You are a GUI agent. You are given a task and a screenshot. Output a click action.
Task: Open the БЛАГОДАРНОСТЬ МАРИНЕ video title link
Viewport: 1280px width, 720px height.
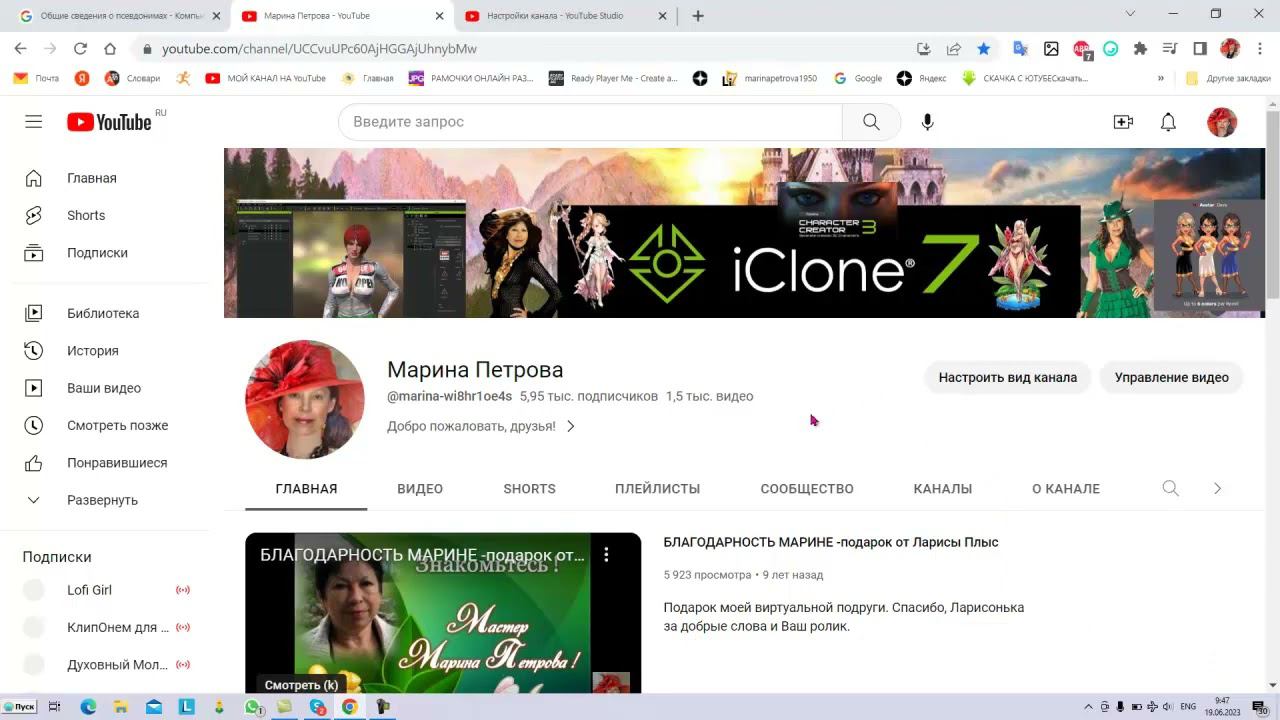coord(831,542)
